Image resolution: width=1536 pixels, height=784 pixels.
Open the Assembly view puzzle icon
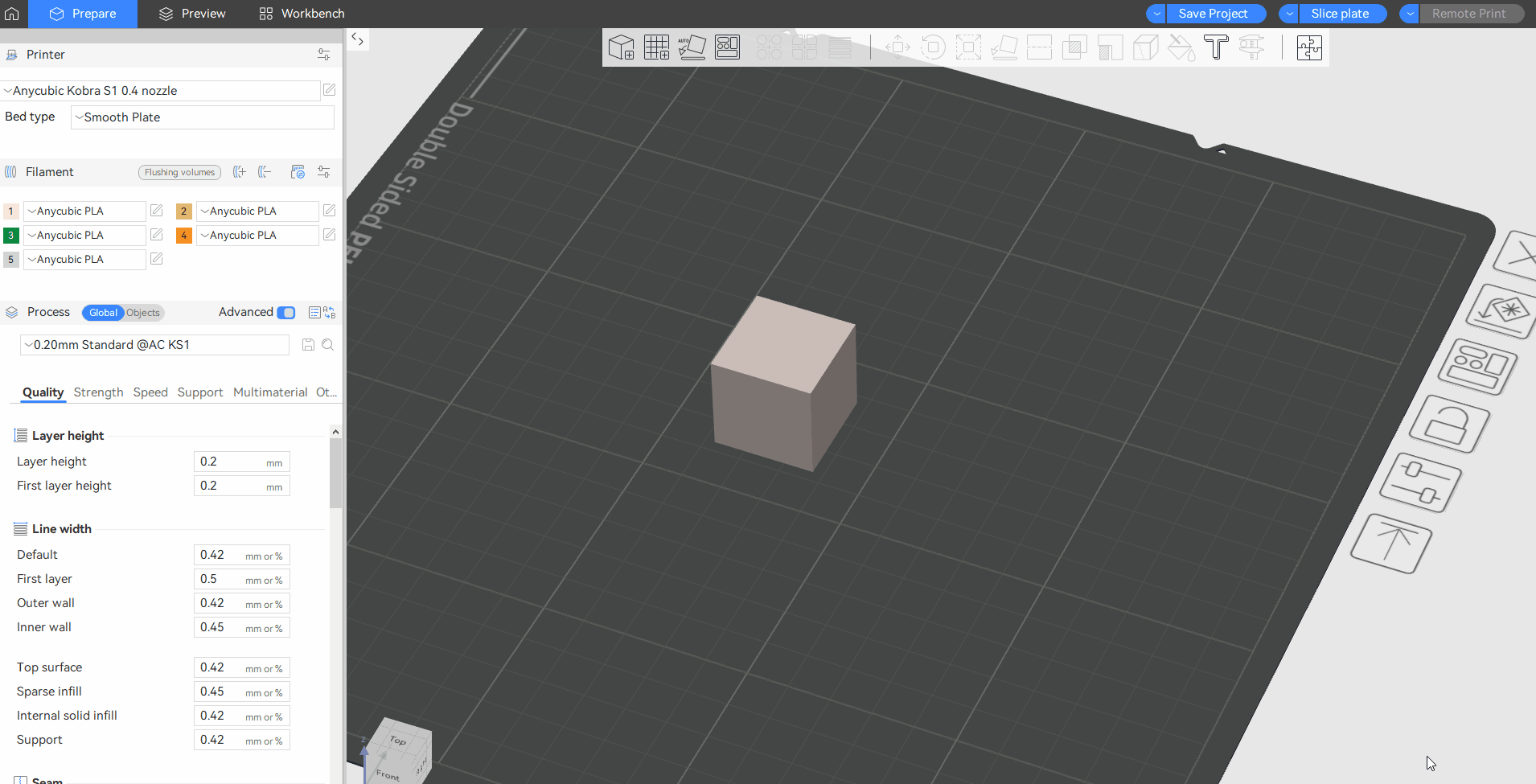click(1309, 47)
